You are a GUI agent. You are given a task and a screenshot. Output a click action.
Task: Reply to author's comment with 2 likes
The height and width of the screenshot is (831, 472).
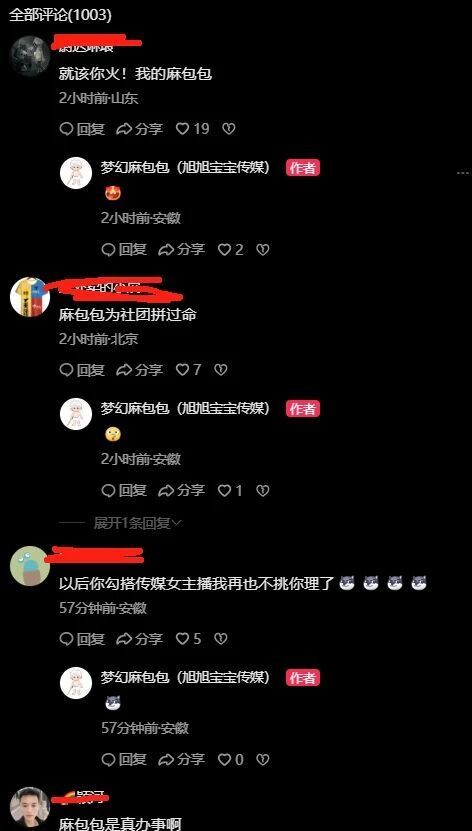point(124,250)
